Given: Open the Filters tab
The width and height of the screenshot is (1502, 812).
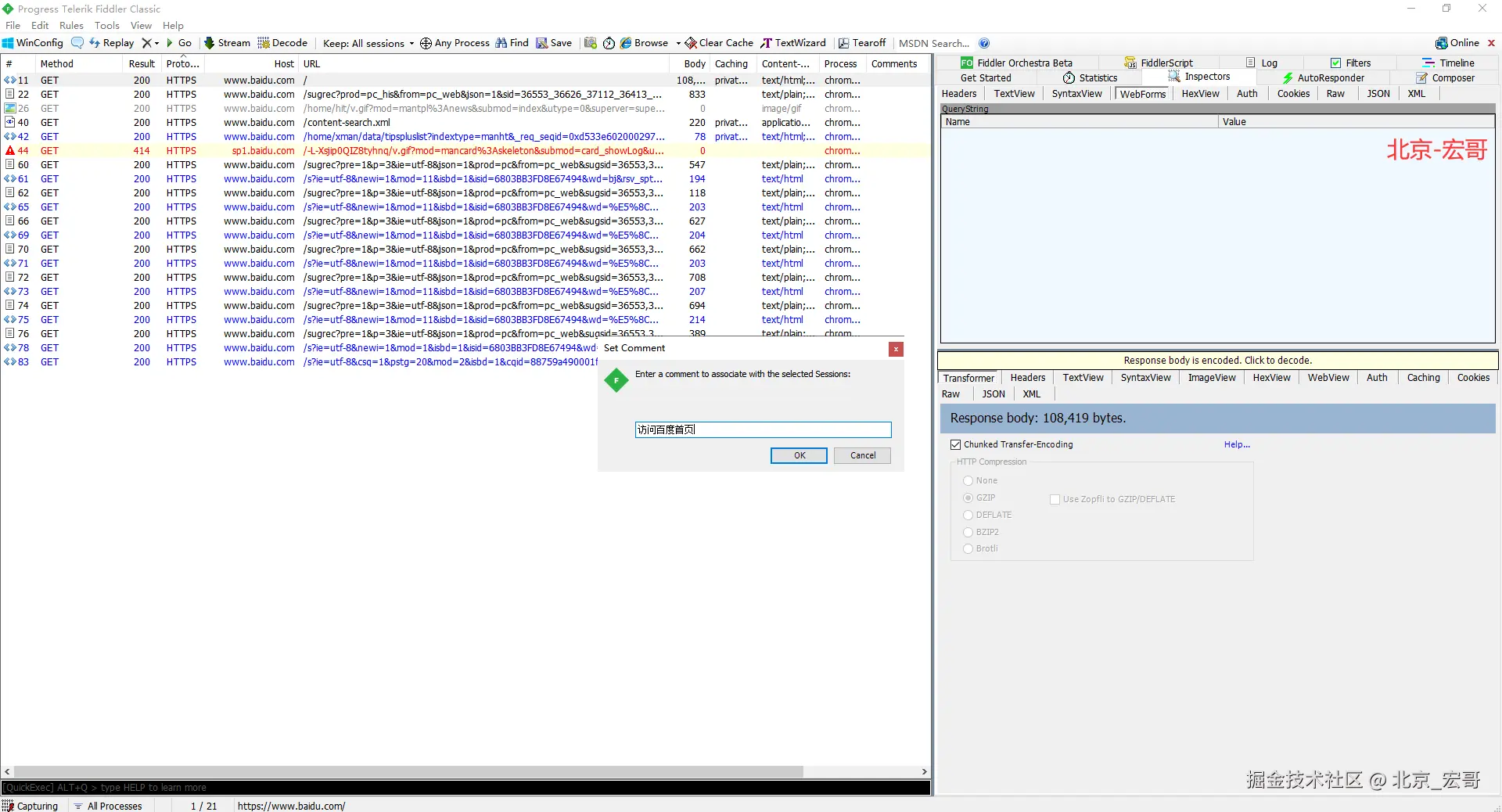Looking at the screenshot, I should coord(1350,63).
